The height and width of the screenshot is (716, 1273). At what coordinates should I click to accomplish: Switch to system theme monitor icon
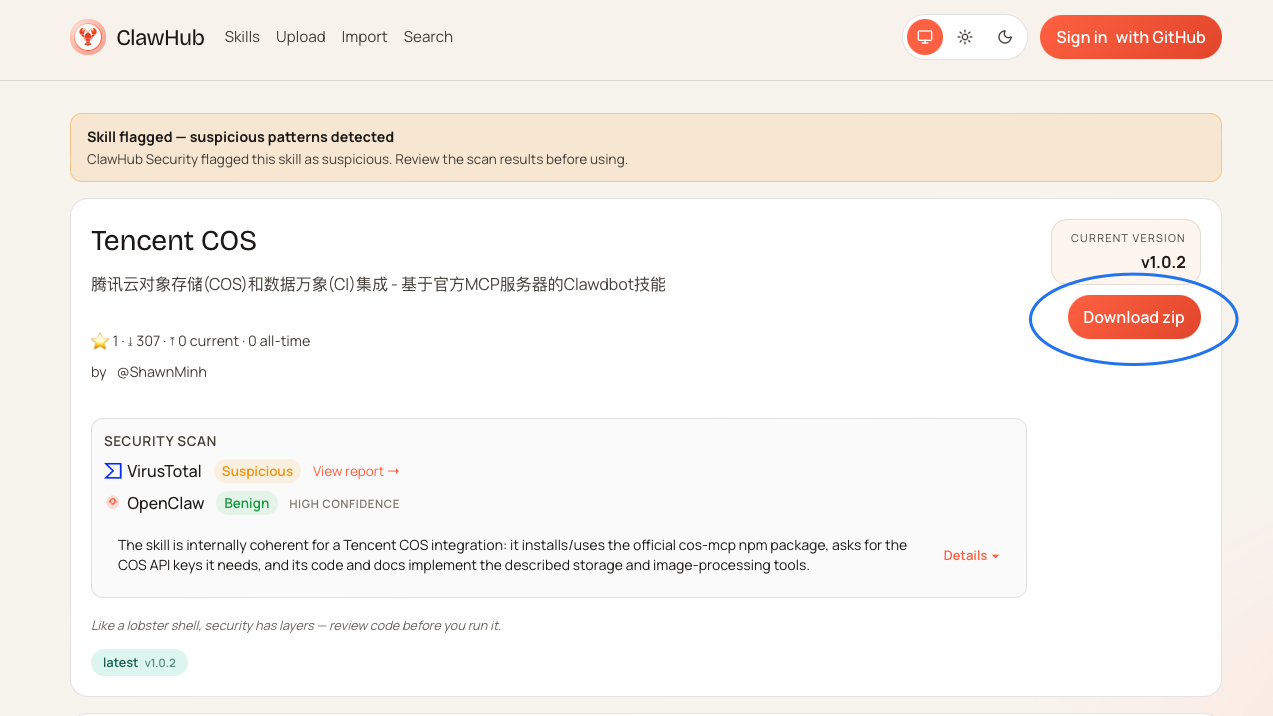925,37
